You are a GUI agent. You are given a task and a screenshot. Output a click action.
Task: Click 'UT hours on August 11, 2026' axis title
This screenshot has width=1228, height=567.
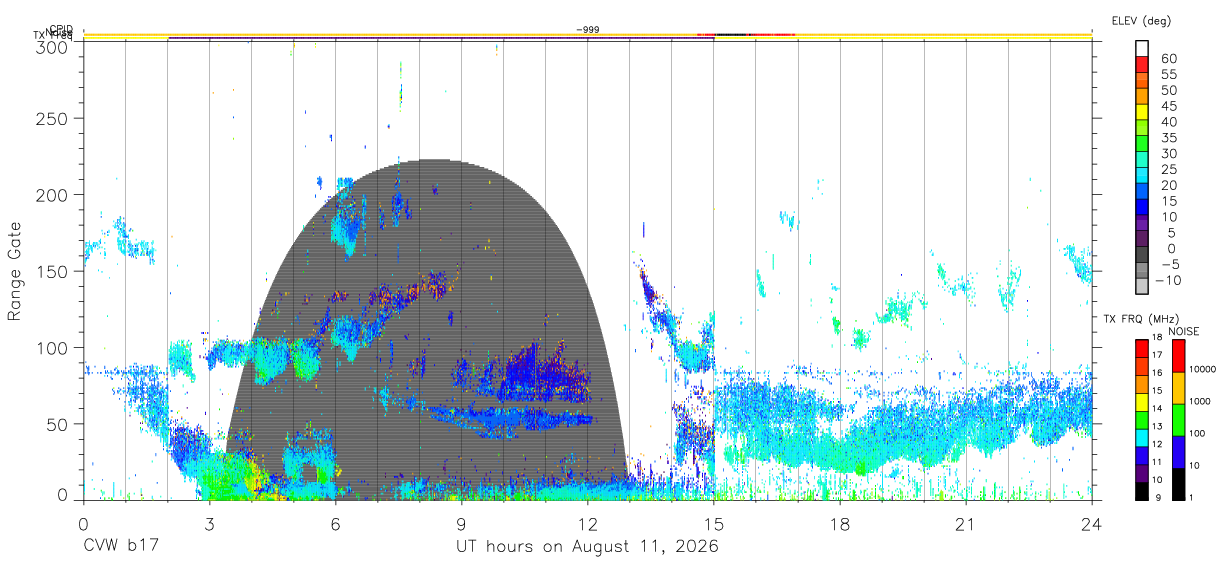coord(587,546)
